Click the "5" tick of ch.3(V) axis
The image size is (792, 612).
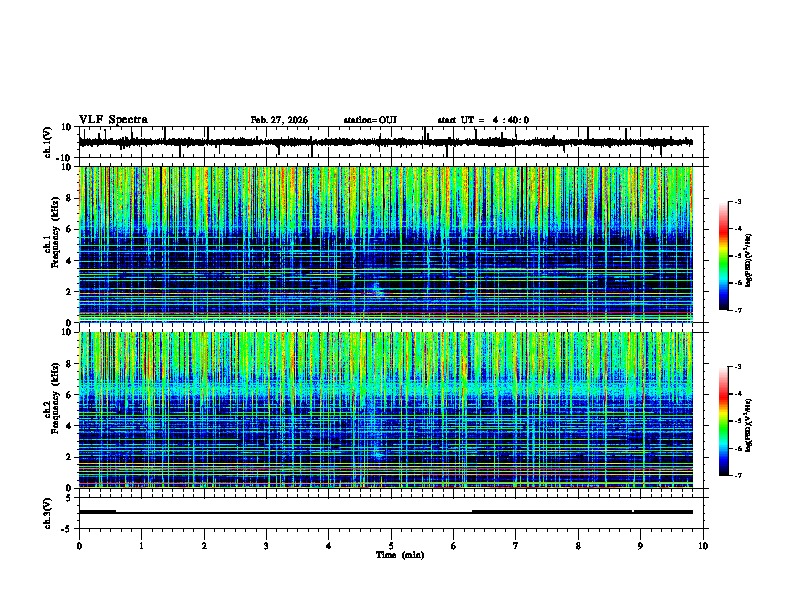[x=69, y=498]
